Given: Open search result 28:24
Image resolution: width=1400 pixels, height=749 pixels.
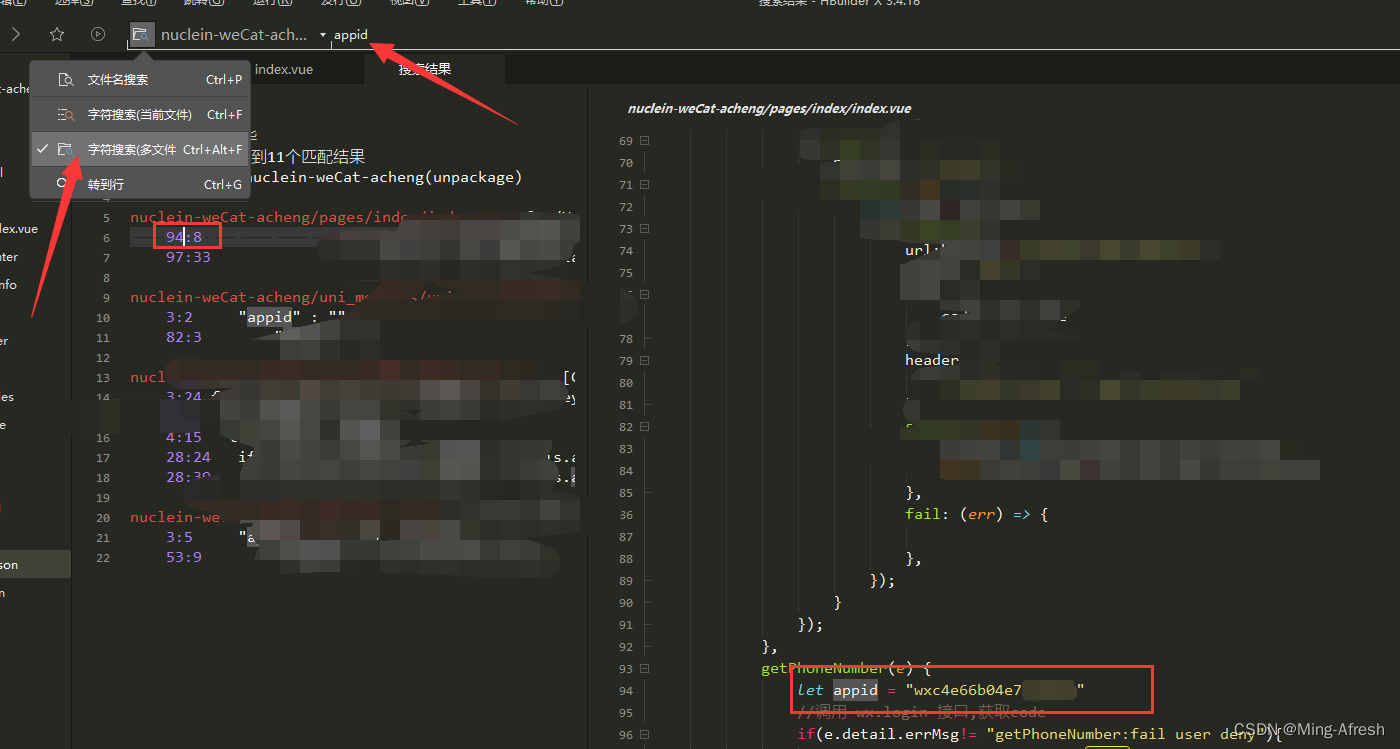Looking at the screenshot, I should click(188, 457).
